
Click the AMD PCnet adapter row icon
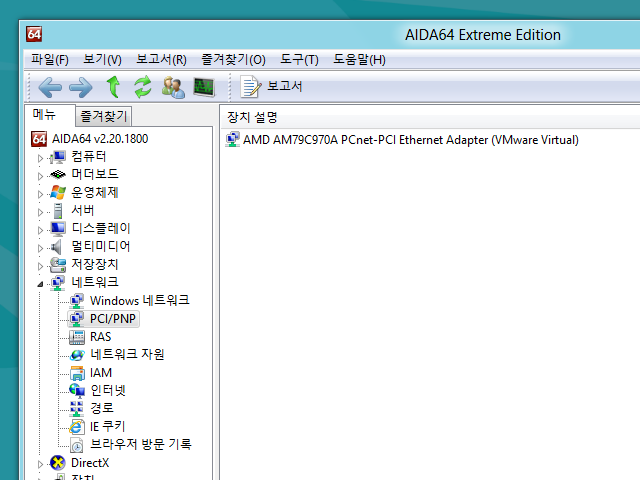point(232,140)
